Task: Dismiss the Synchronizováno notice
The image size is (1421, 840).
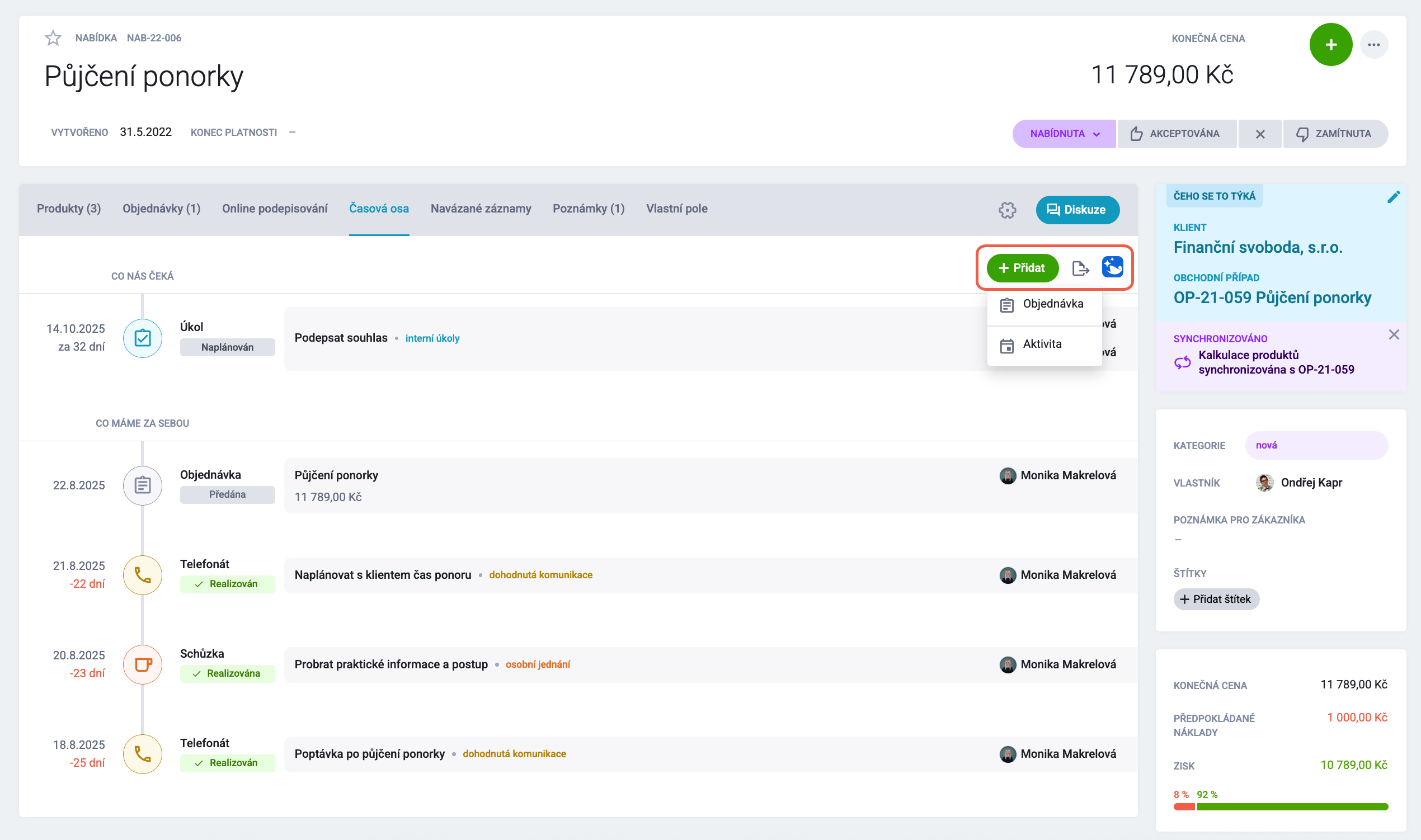Action: (1393, 334)
